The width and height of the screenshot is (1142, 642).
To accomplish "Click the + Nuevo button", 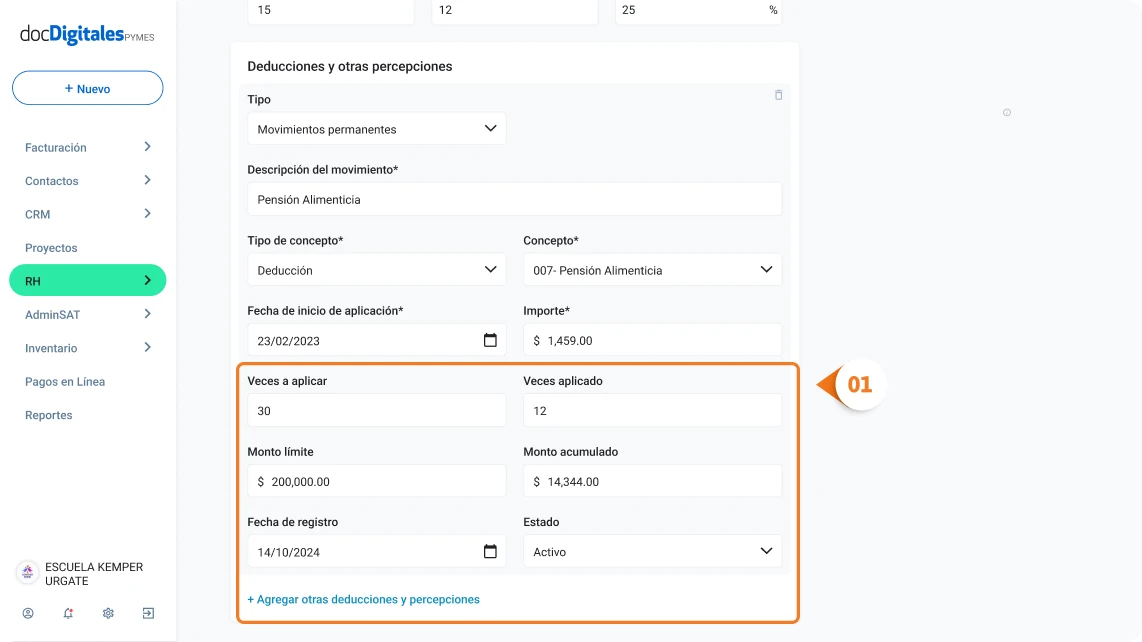I will 87,88.
